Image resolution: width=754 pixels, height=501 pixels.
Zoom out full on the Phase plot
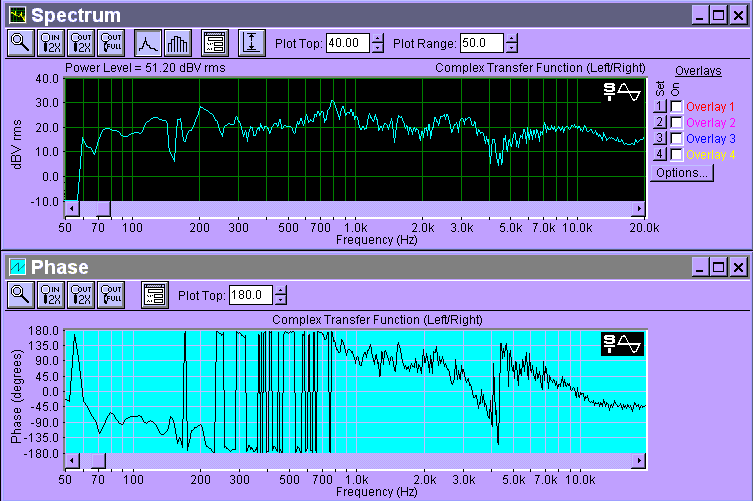point(110,294)
